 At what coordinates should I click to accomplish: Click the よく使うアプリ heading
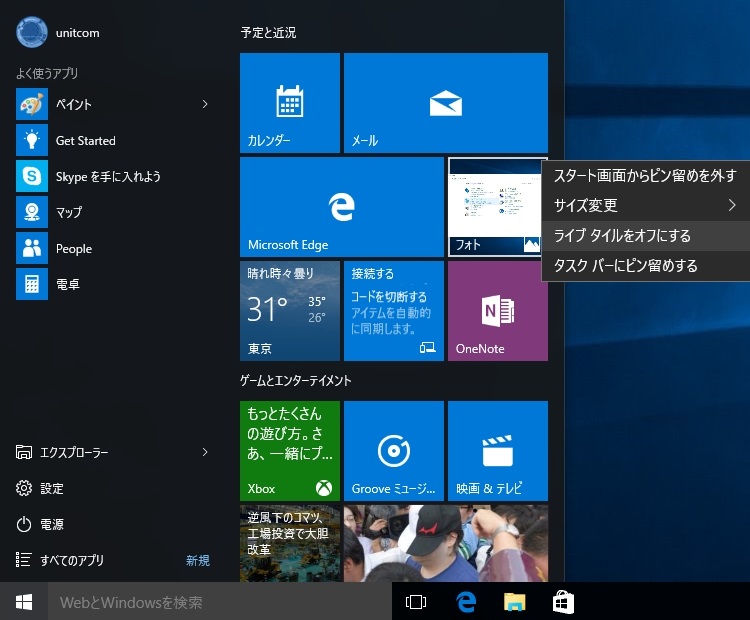point(47,73)
